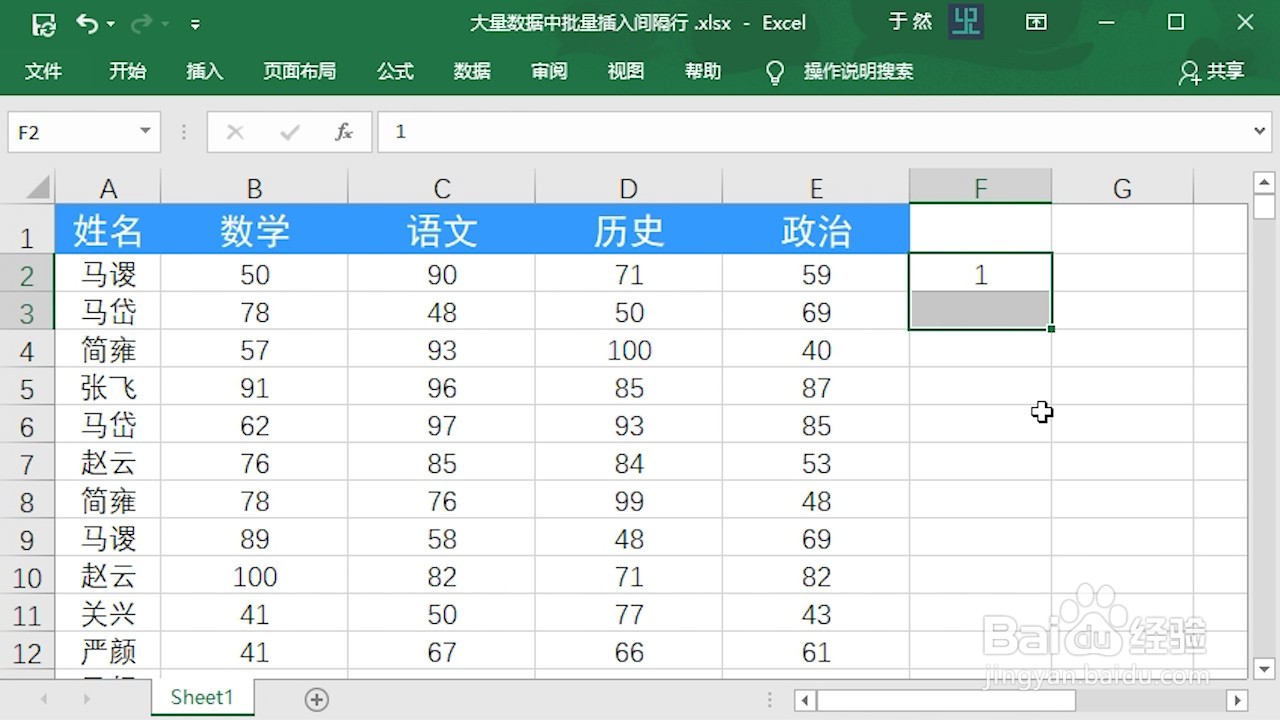Click cell F2 containing 1
Viewport: 1280px width, 720px height.
(980, 274)
